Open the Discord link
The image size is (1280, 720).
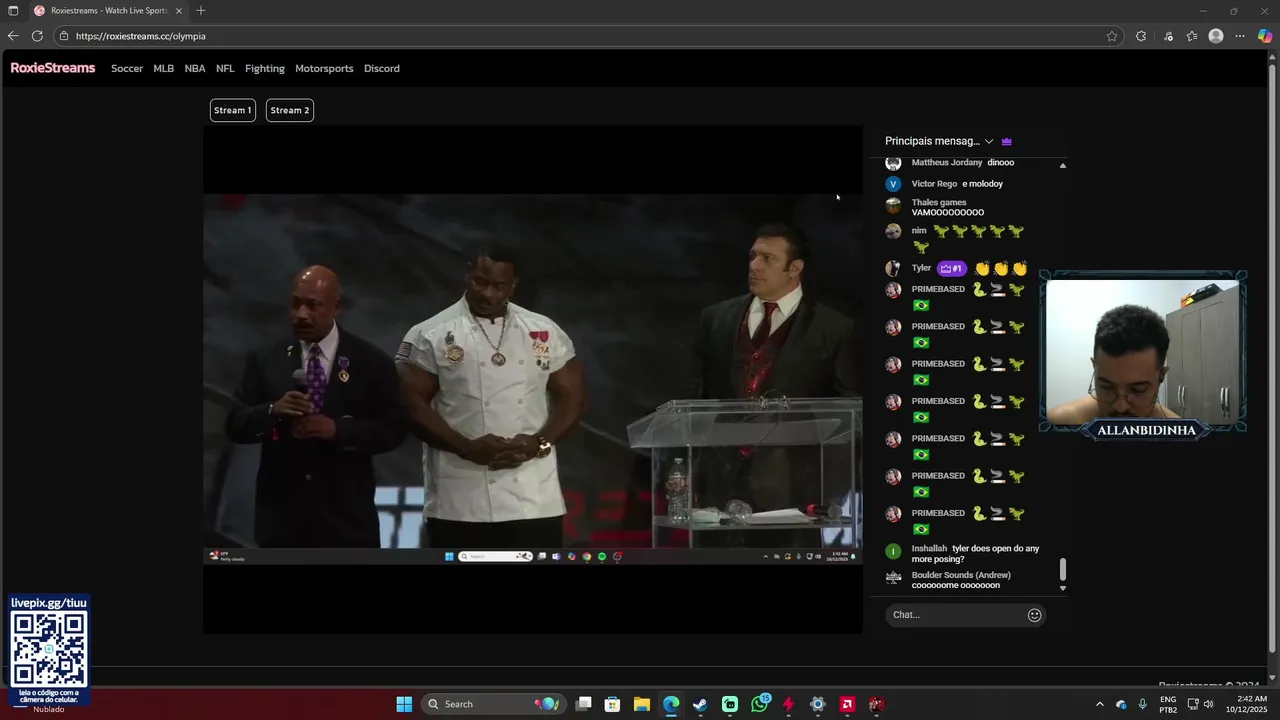382,69
